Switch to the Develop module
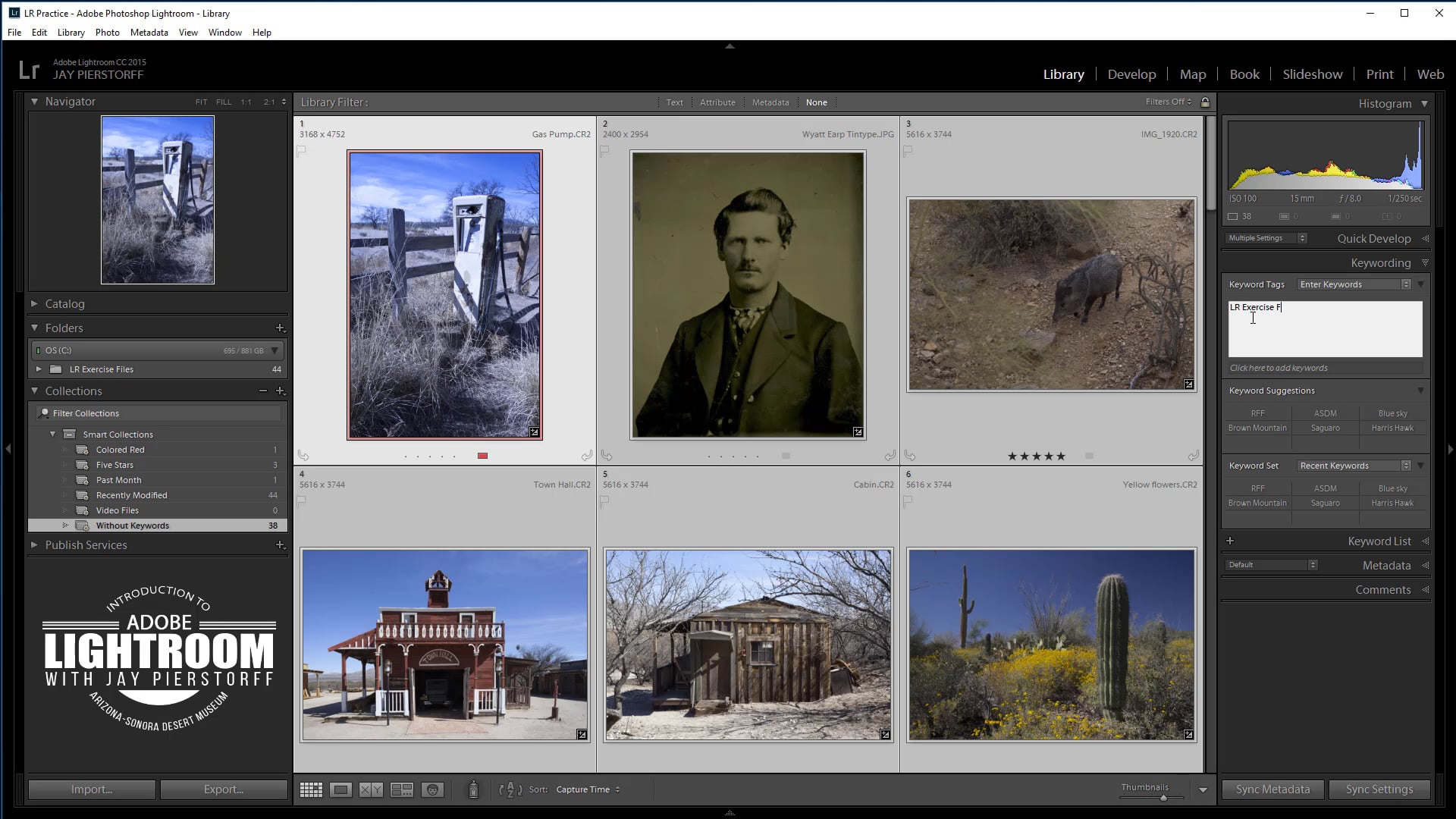 coord(1131,74)
